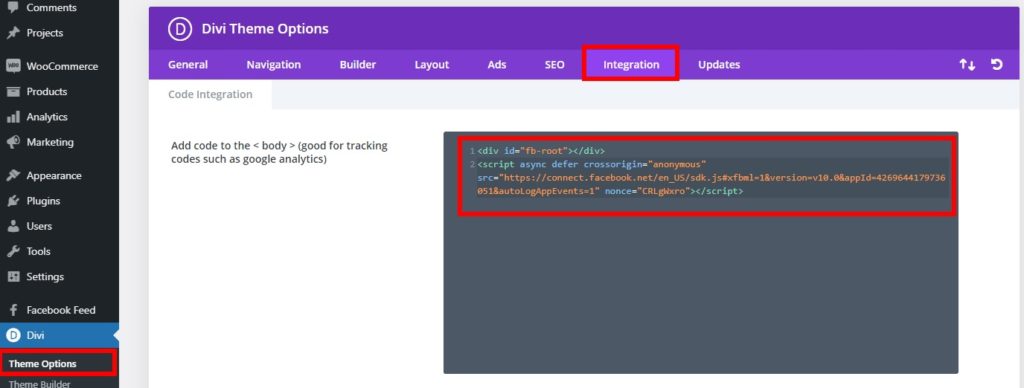
Task: Click the reset options icon
Action: tap(997, 64)
